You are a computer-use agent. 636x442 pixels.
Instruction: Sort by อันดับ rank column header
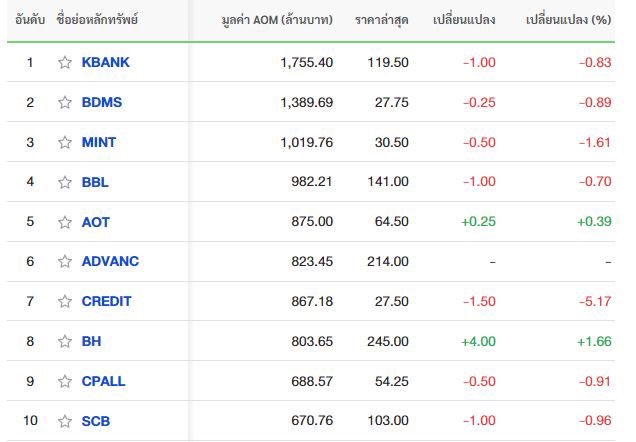click(x=30, y=19)
